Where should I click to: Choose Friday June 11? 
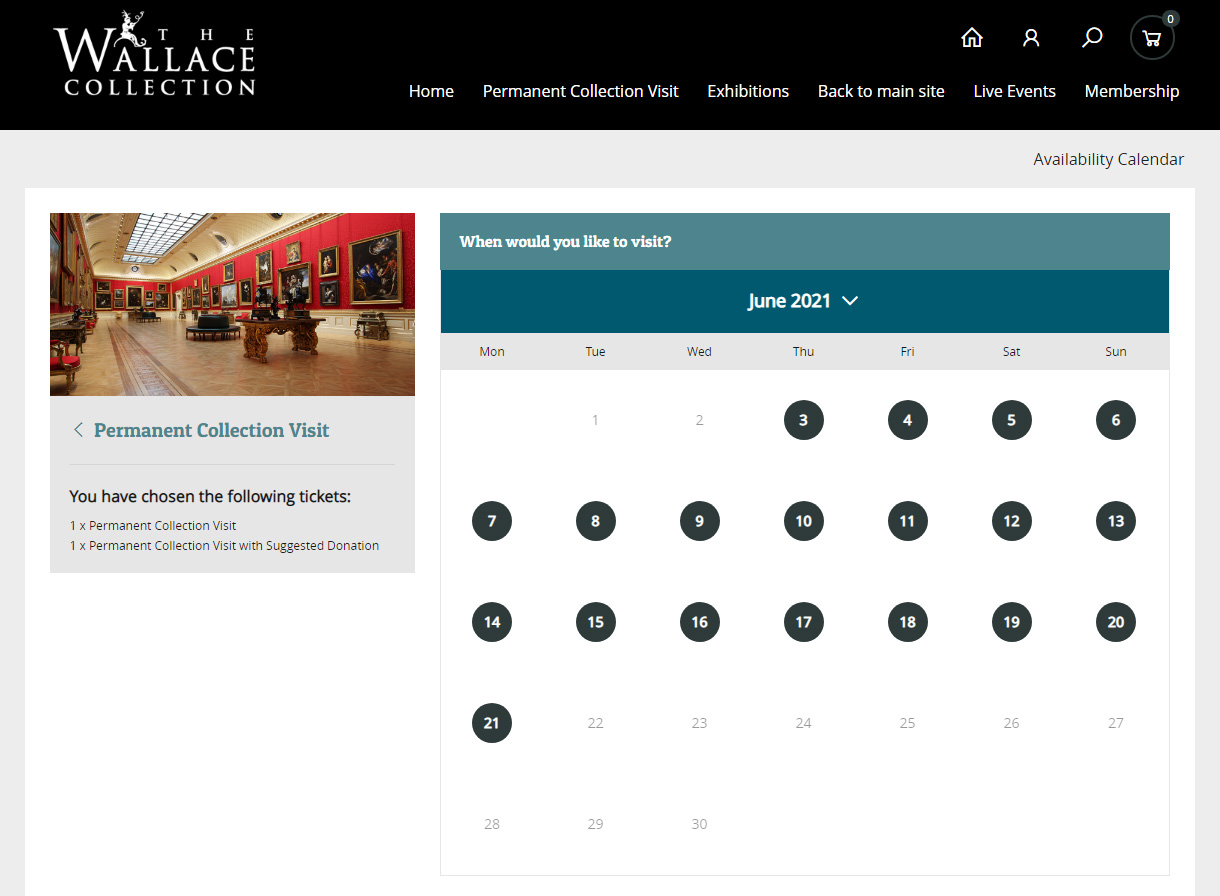coord(908,521)
